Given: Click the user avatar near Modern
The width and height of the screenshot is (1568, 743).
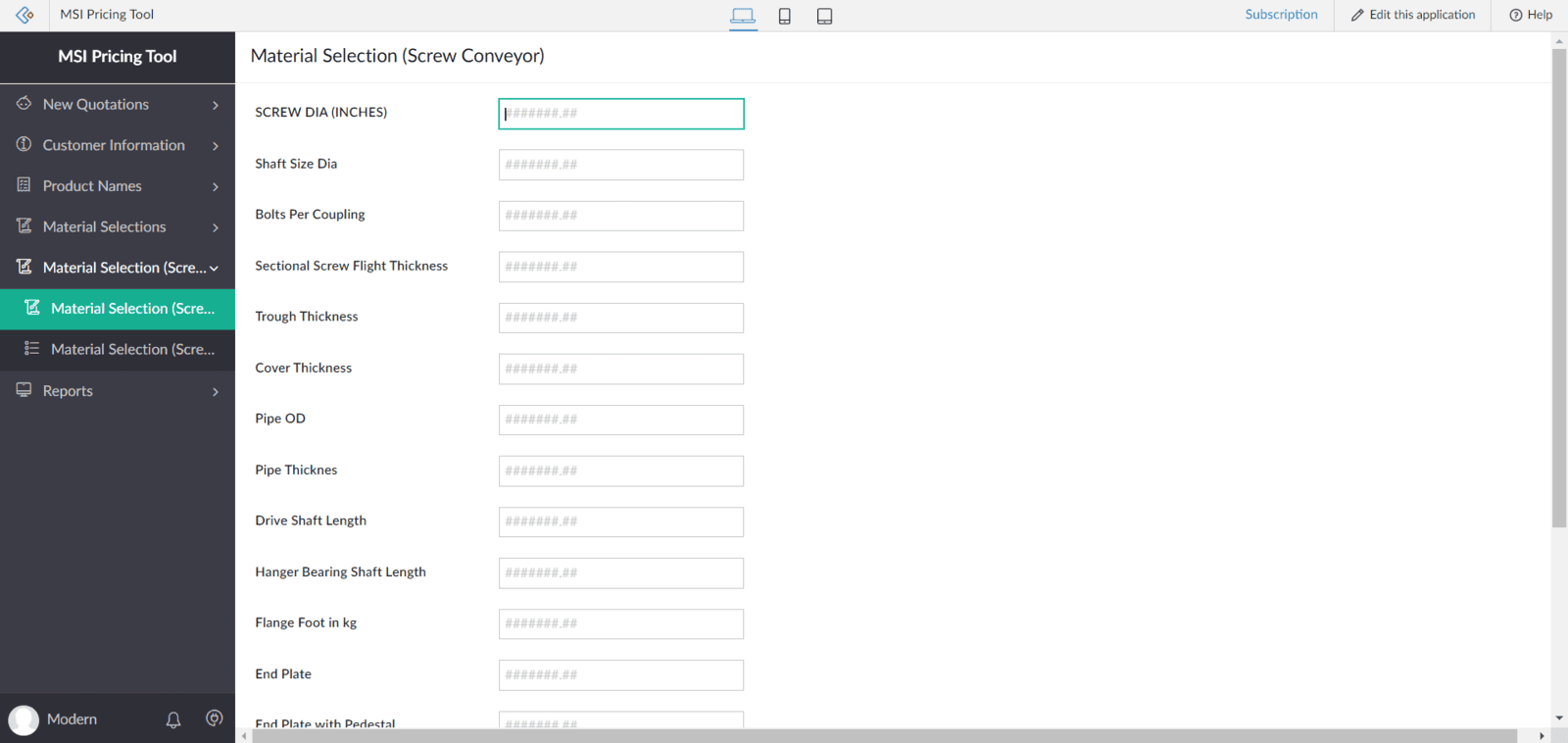Looking at the screenshot, I should [24, 720].
